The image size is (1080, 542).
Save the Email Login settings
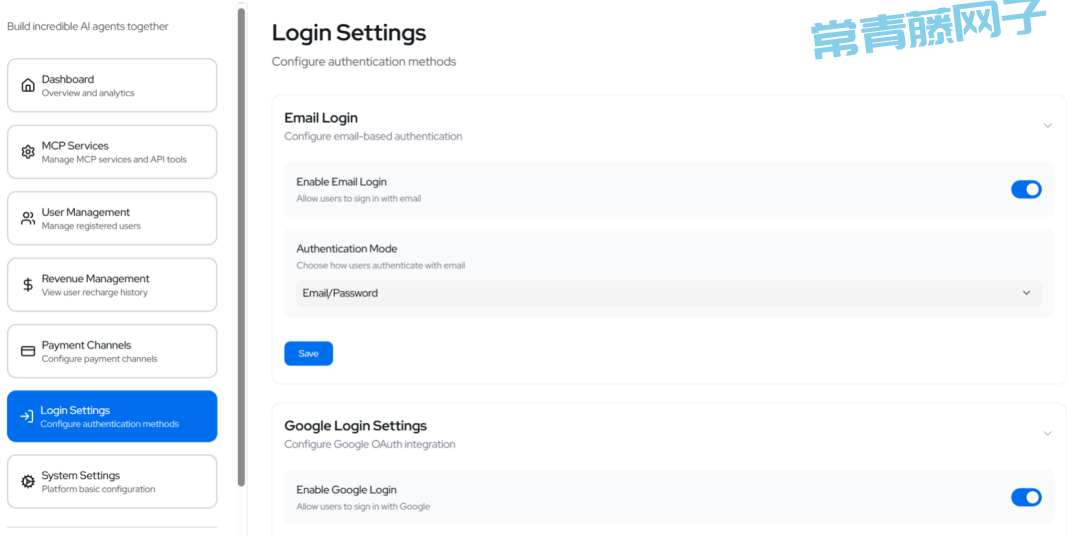(x=309, y=353)
